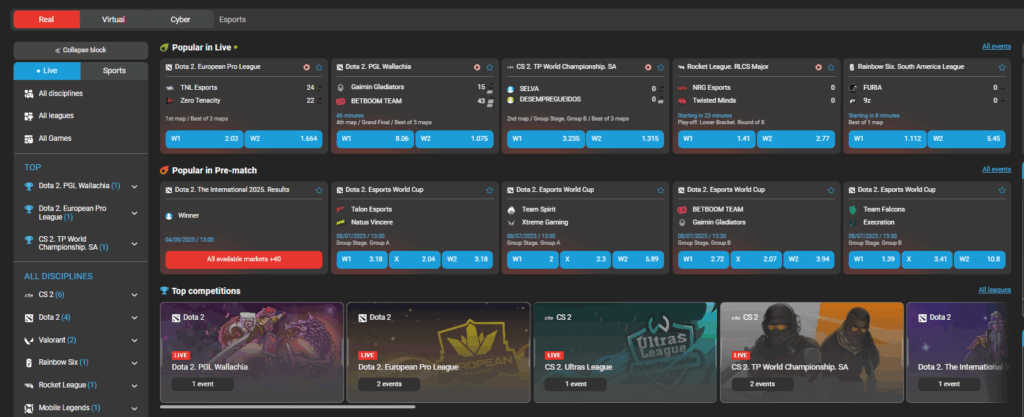Bet W1 1.112 on FURIA

click(887, 138)
